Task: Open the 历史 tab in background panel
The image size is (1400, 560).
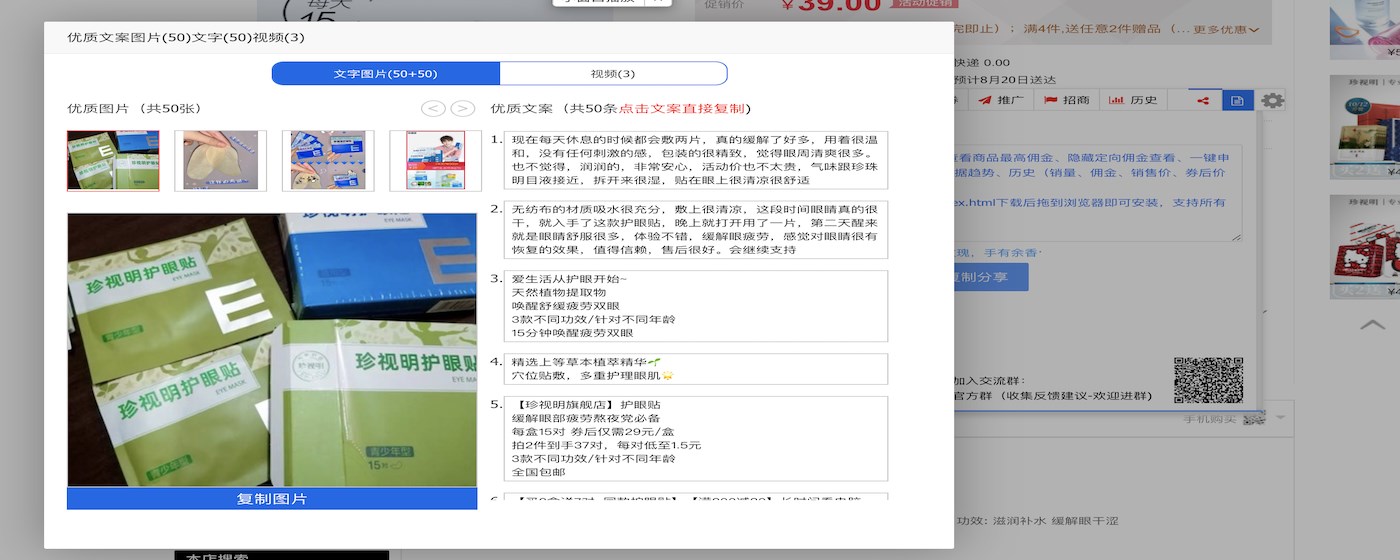Action: click(1133, 100)
